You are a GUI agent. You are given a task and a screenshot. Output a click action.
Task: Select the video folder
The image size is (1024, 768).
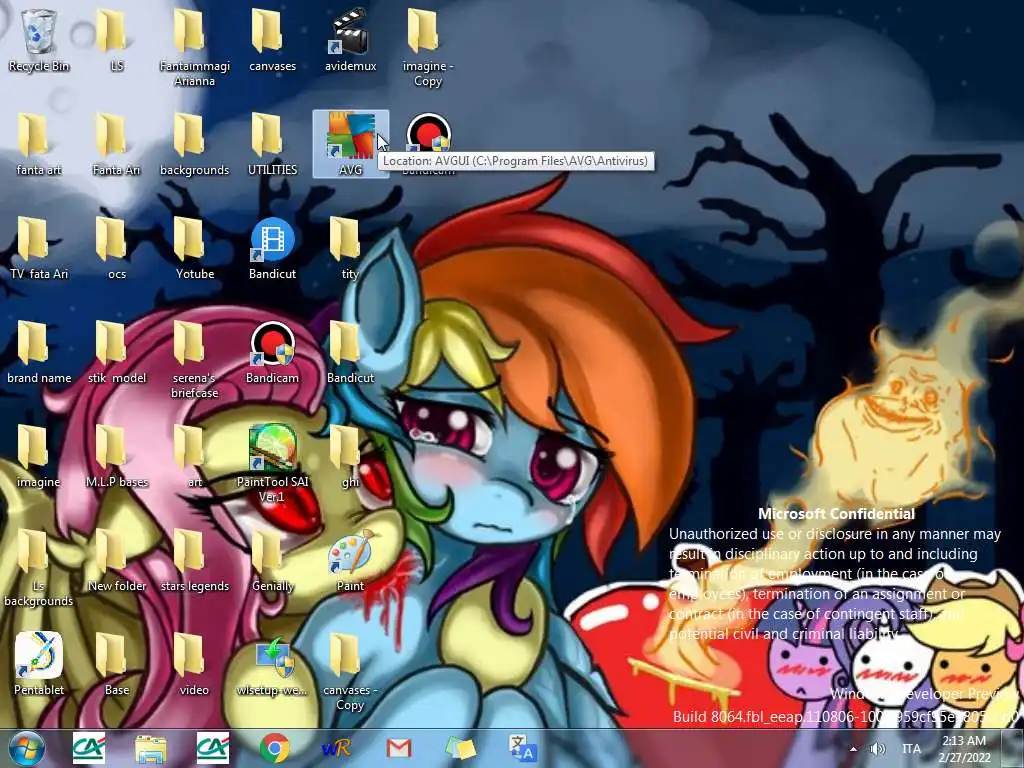coord(195,664)
